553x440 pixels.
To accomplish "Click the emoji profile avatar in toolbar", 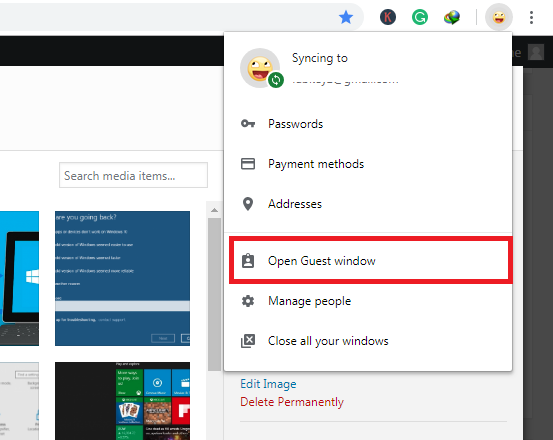I will tap(499, 17).
